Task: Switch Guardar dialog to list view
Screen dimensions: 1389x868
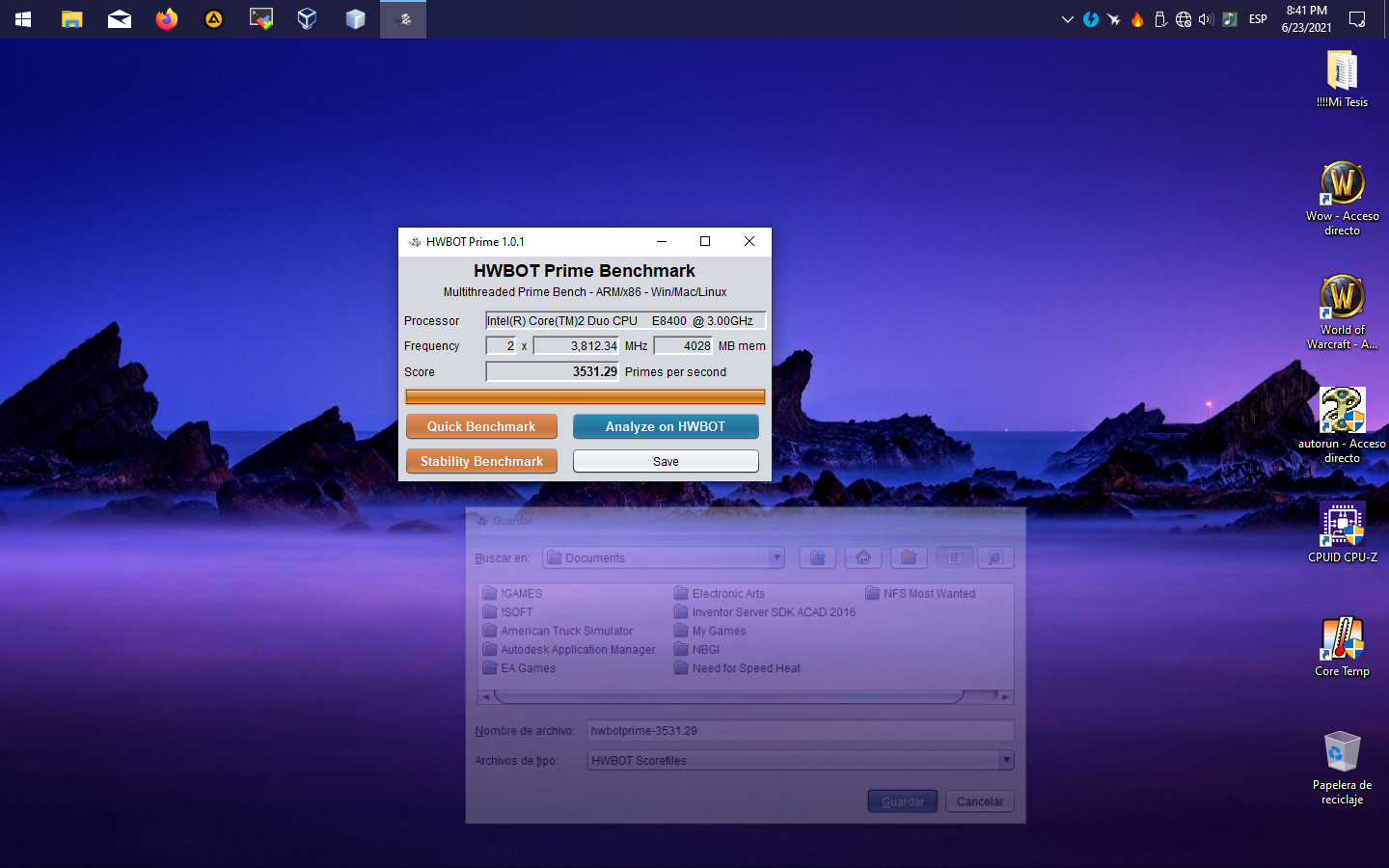Action: (954, 557)
